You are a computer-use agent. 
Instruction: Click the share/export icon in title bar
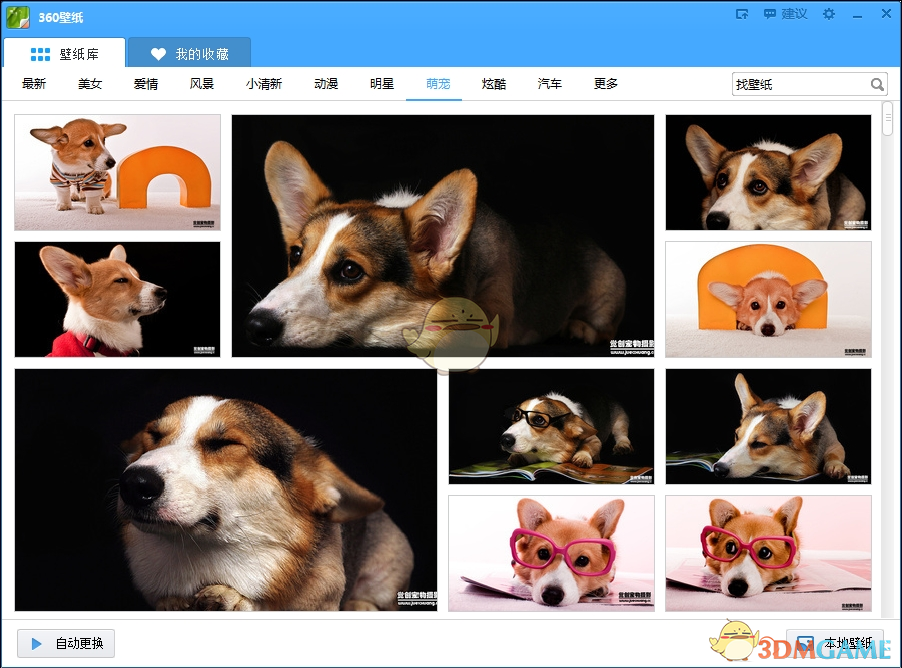[742, 14]
